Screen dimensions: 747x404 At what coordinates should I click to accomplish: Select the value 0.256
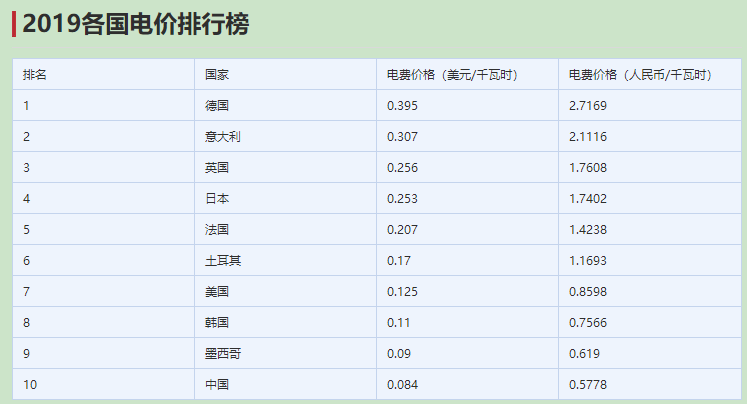pos(402,168)
